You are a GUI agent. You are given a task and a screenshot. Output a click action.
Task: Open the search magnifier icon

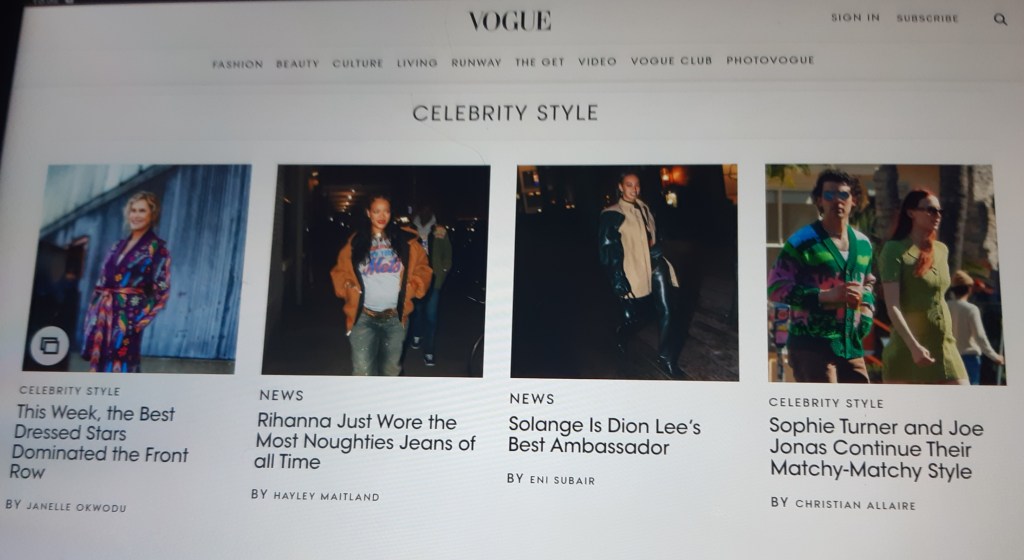coord(1000,19)
